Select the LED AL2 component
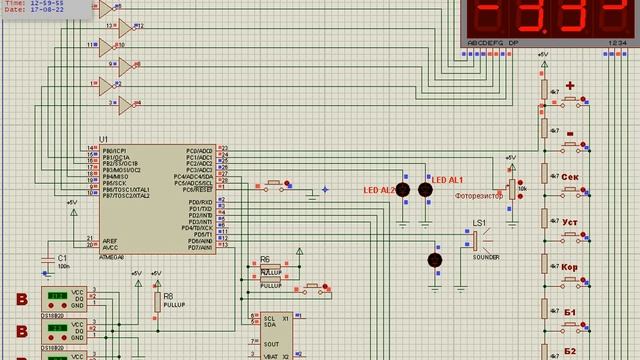This screenshot has width=640, height=360. coord(403,190)
